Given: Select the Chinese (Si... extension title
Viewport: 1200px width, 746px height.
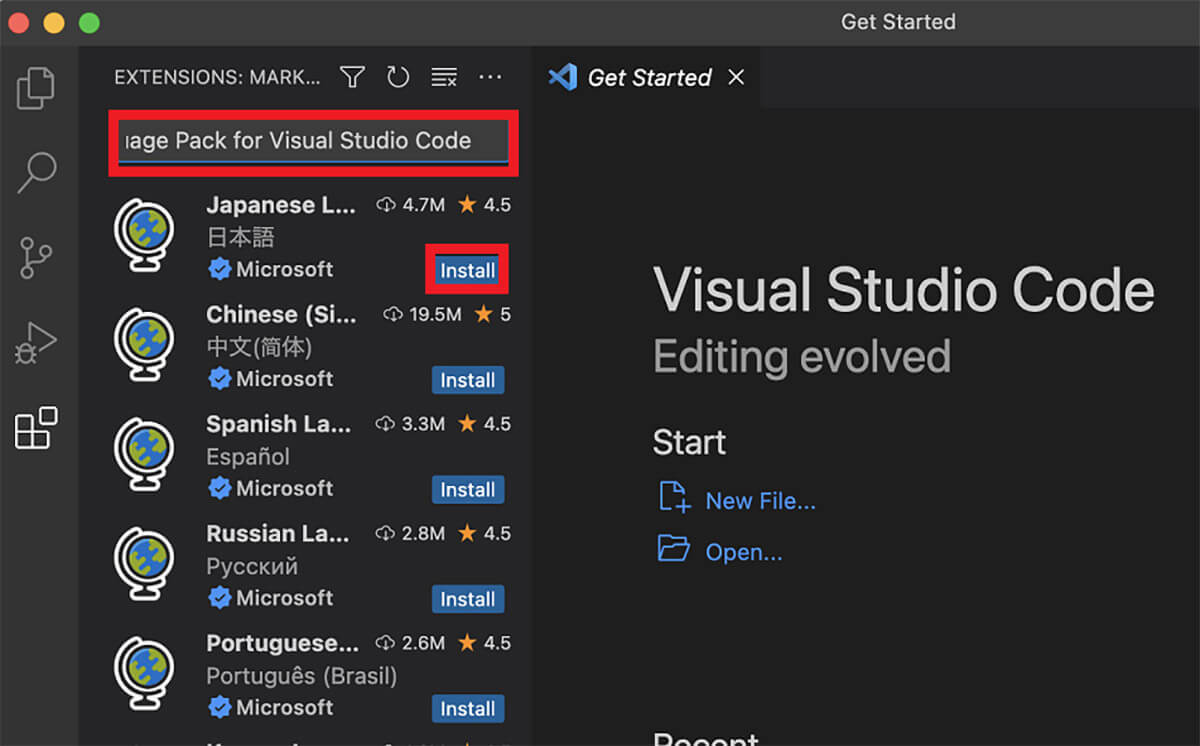Looking at the screenshot, I should [x=281, y=314].
